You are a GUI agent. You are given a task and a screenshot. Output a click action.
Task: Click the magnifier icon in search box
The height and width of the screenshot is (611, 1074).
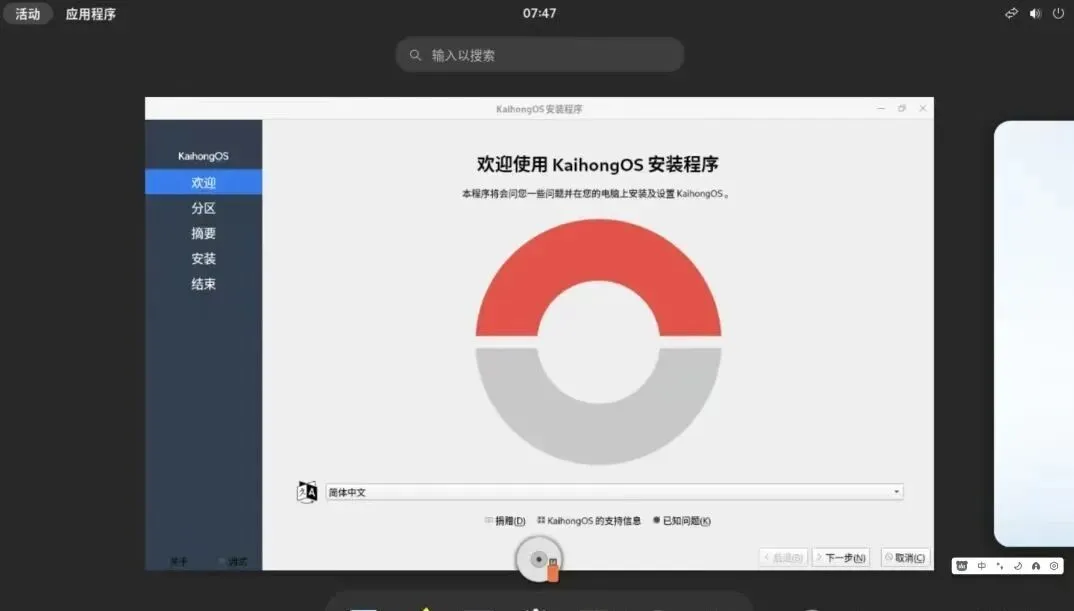(415, 55)
